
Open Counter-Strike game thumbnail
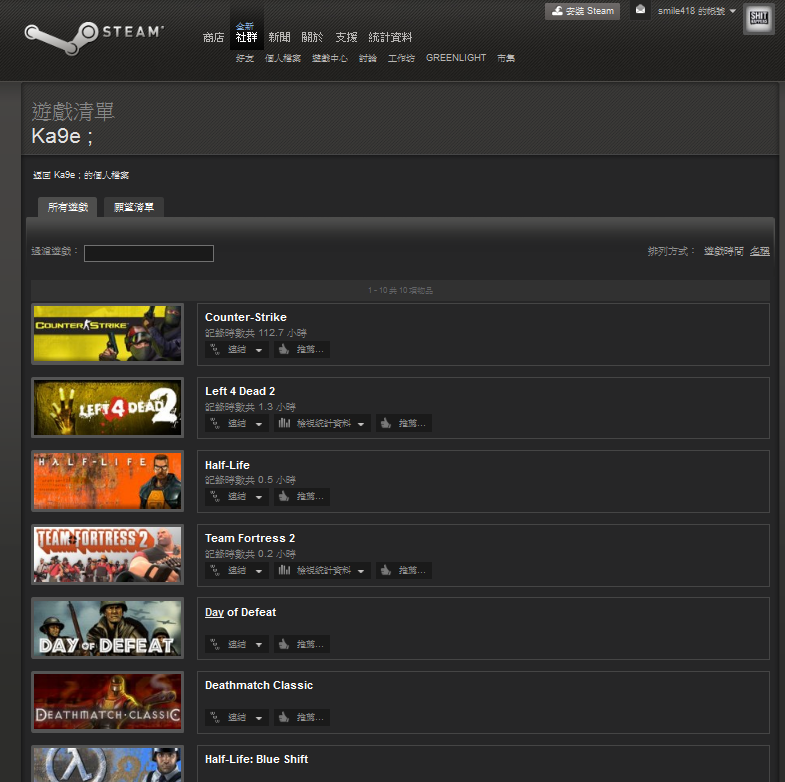[108, 334]
